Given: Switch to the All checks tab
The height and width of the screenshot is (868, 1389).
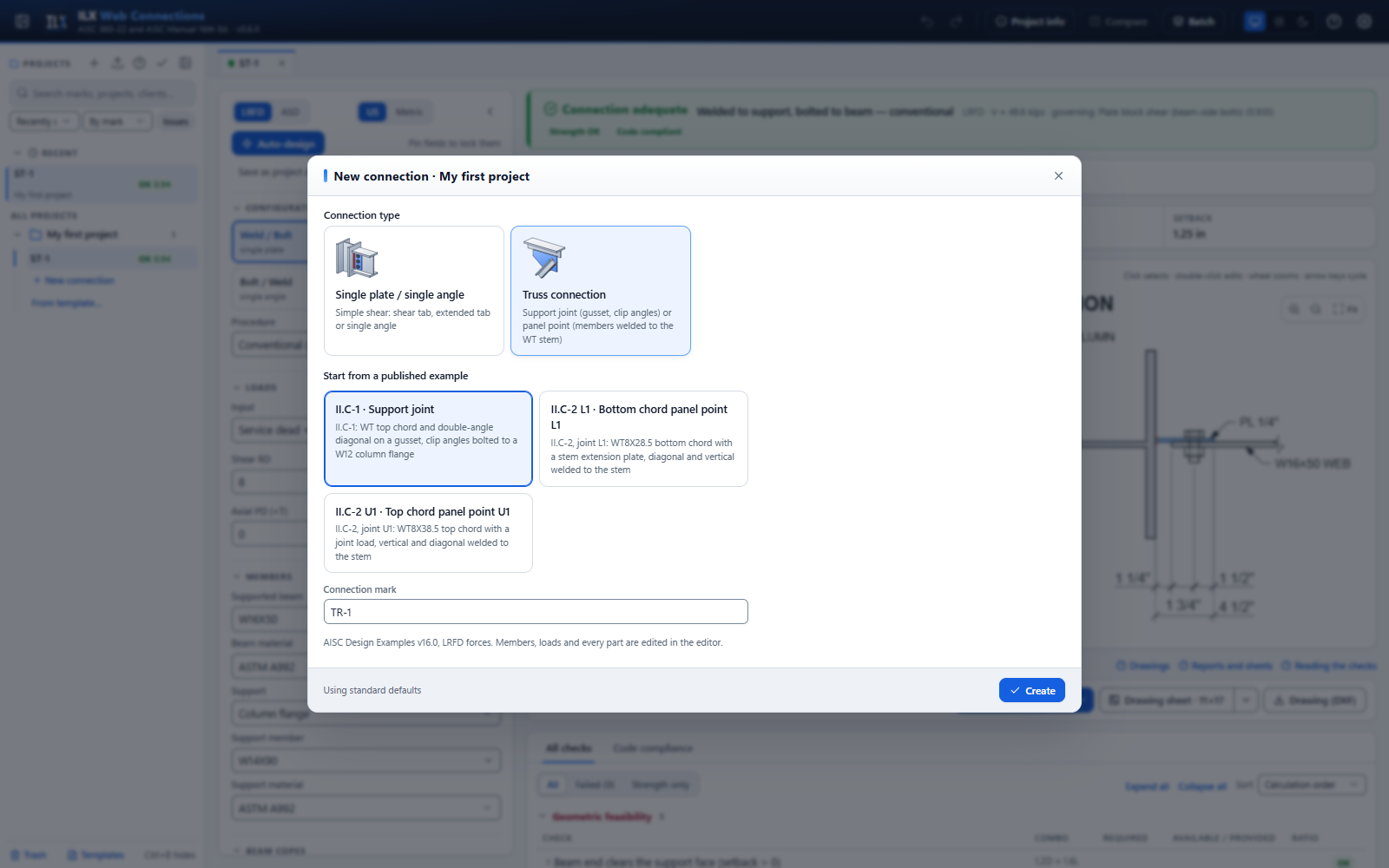Looking at the screenshot, I should click(569, 748).
